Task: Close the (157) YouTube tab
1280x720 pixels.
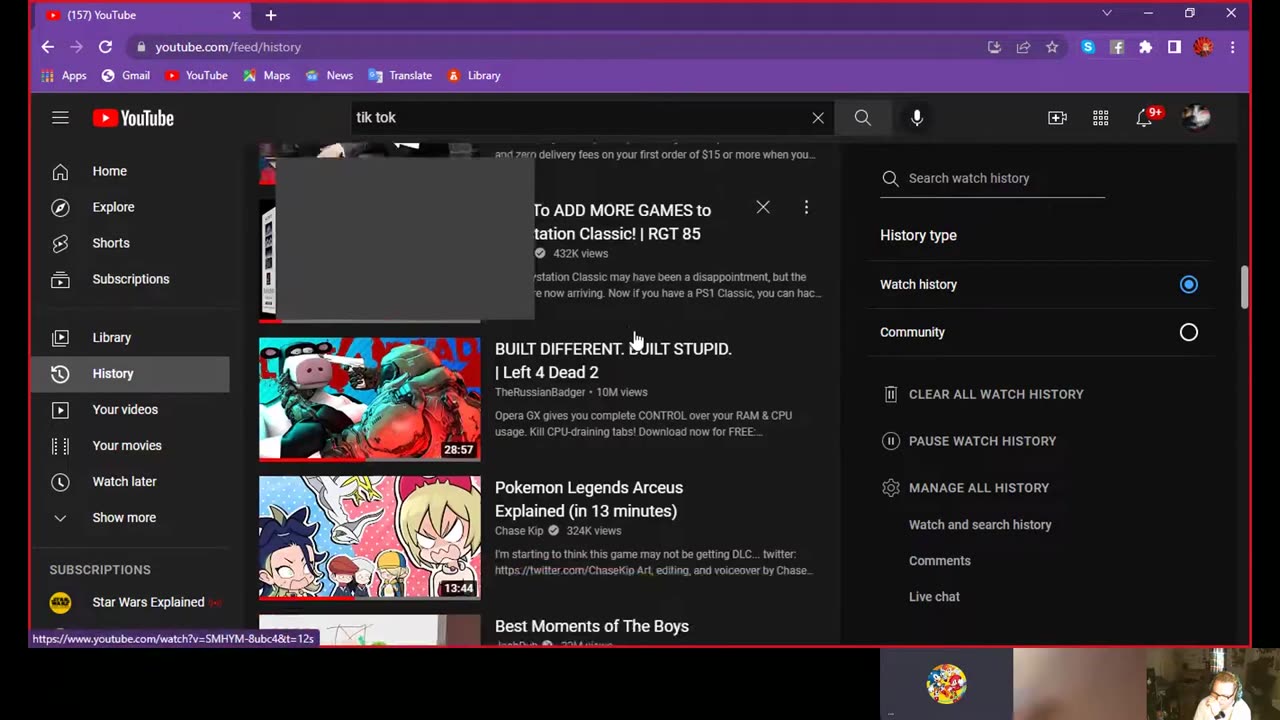Action: click(237, 15)
